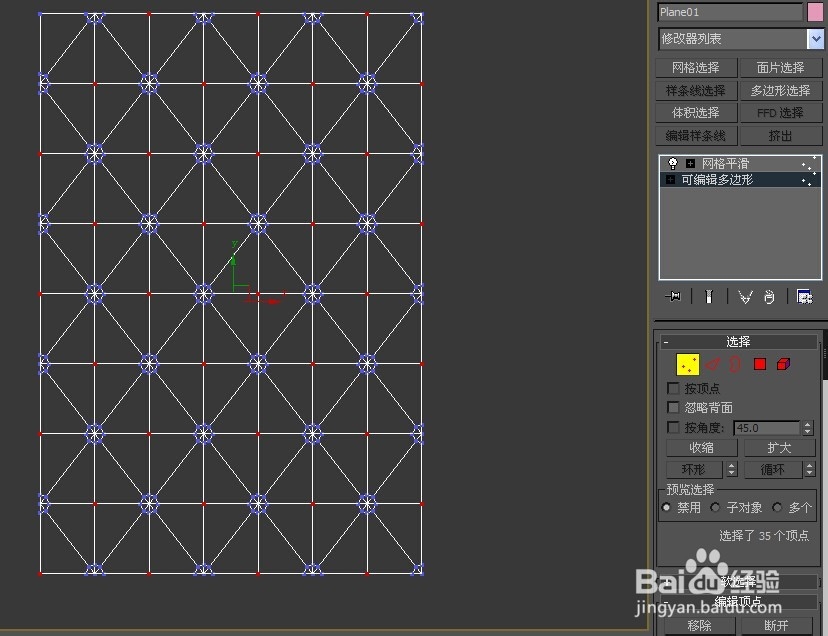Select the Edge sub-object level icon
The image size is (828, 636).
[712, 364]
